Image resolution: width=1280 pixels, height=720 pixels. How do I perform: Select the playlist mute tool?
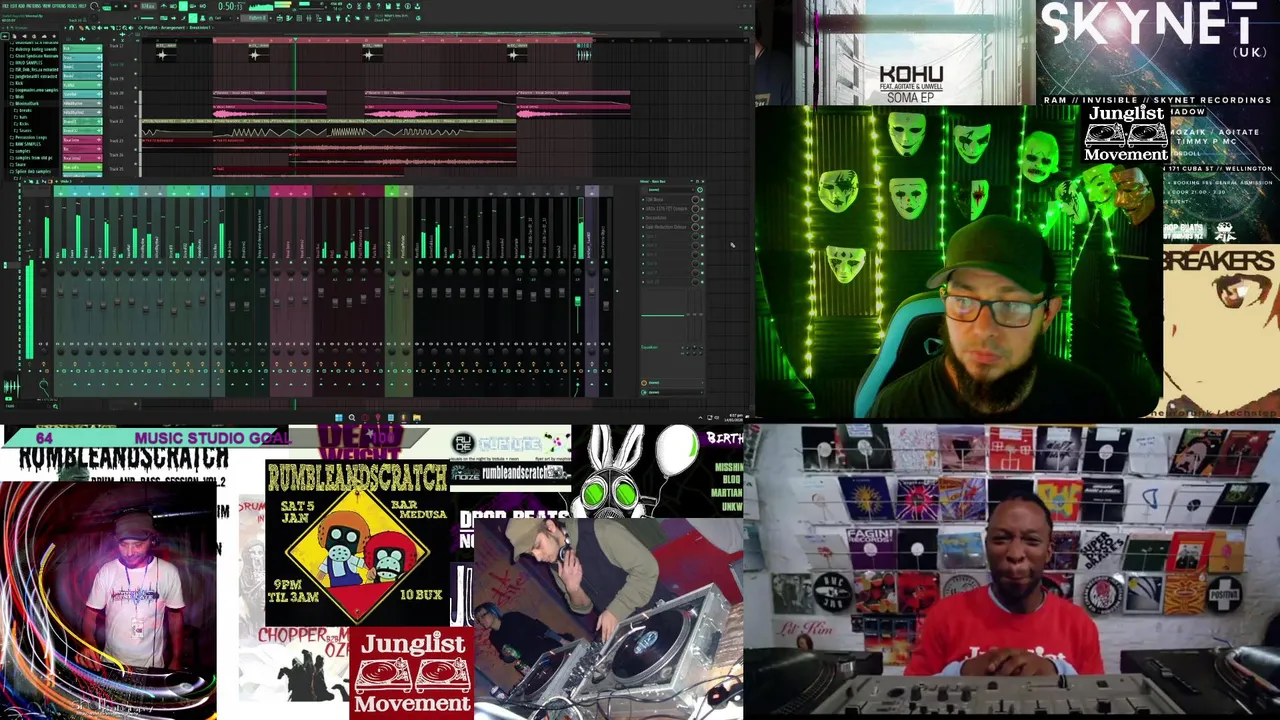100,28
